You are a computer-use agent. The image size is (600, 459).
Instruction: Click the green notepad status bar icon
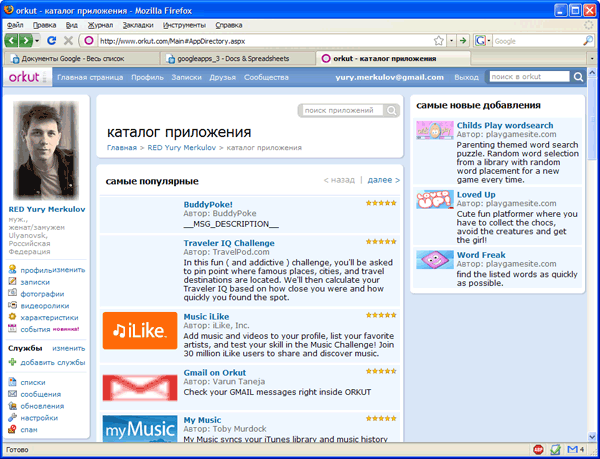tap(555, 449)
